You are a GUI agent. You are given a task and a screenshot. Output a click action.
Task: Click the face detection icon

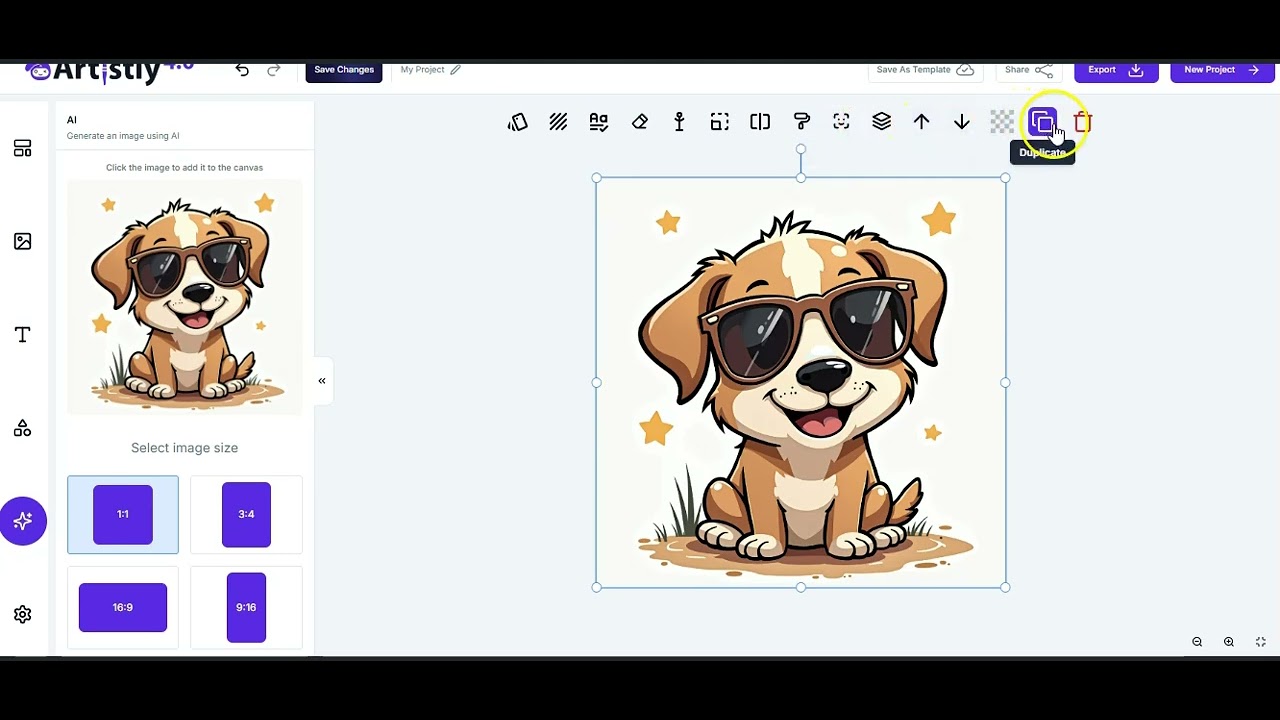tap(841, 121)
